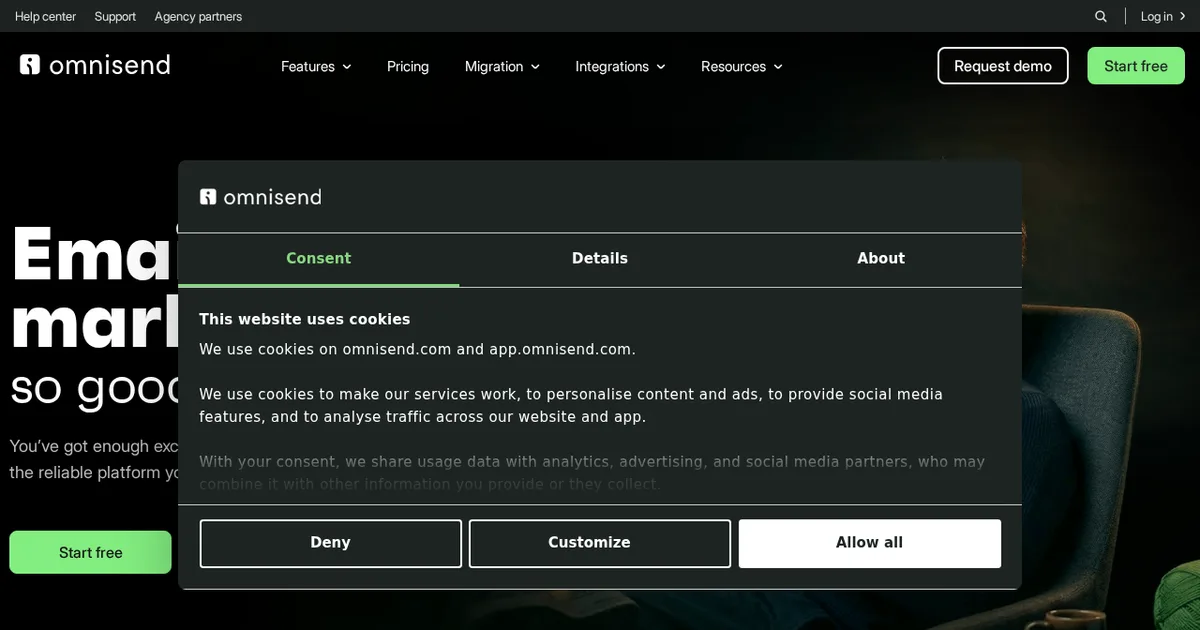This screenshot has width=1200, height=630.
Task: Open the Agency partners link
Action: [198, 16]
